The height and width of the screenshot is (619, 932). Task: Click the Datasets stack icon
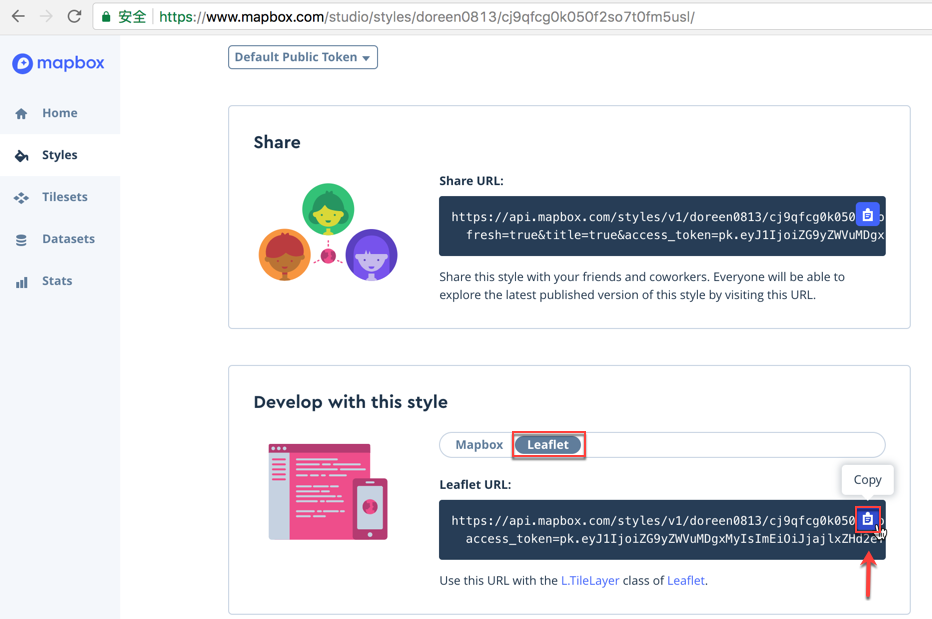pos(21,240)
